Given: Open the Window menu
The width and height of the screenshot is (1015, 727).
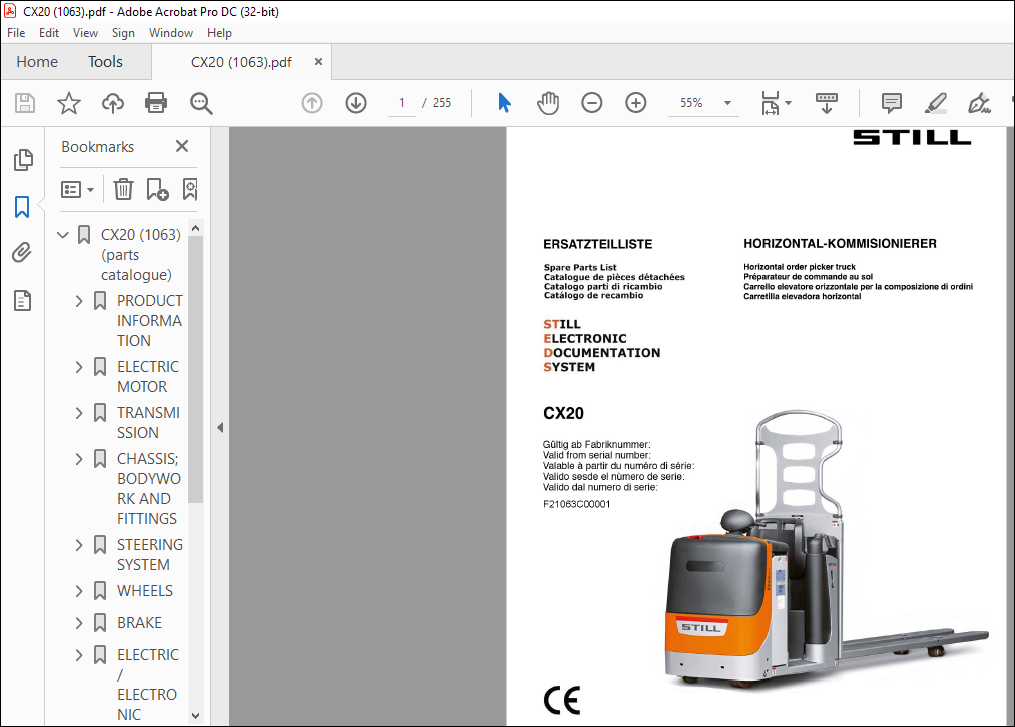Looking at the screenshot, I should pyautogui.click(x=171, y=32).
